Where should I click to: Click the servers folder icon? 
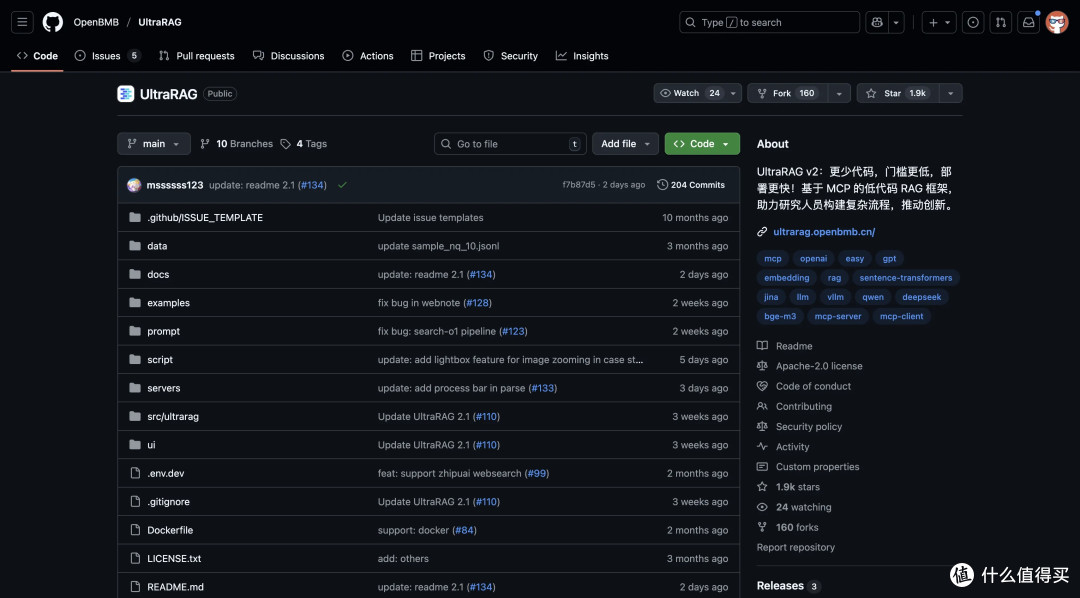coord(135,388)
